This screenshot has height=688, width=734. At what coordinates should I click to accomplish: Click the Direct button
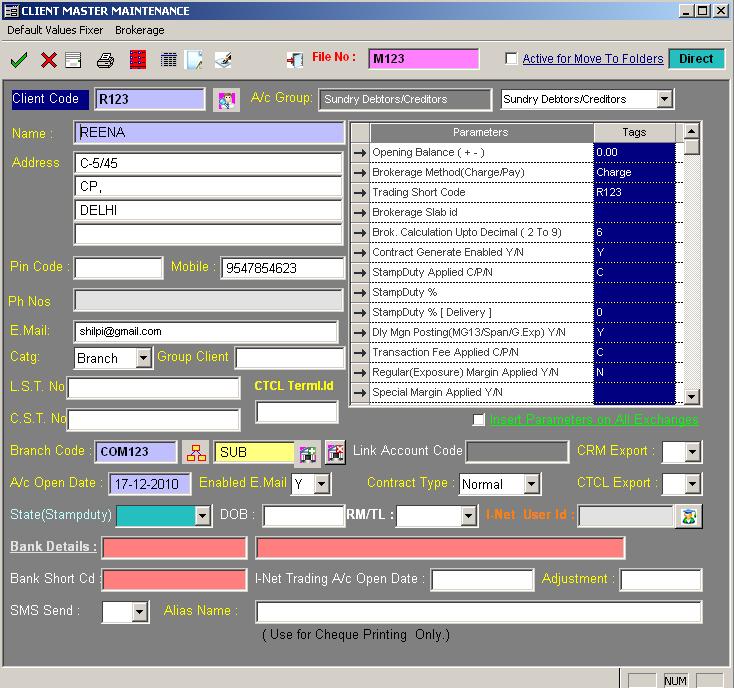(x=695, y=59)
